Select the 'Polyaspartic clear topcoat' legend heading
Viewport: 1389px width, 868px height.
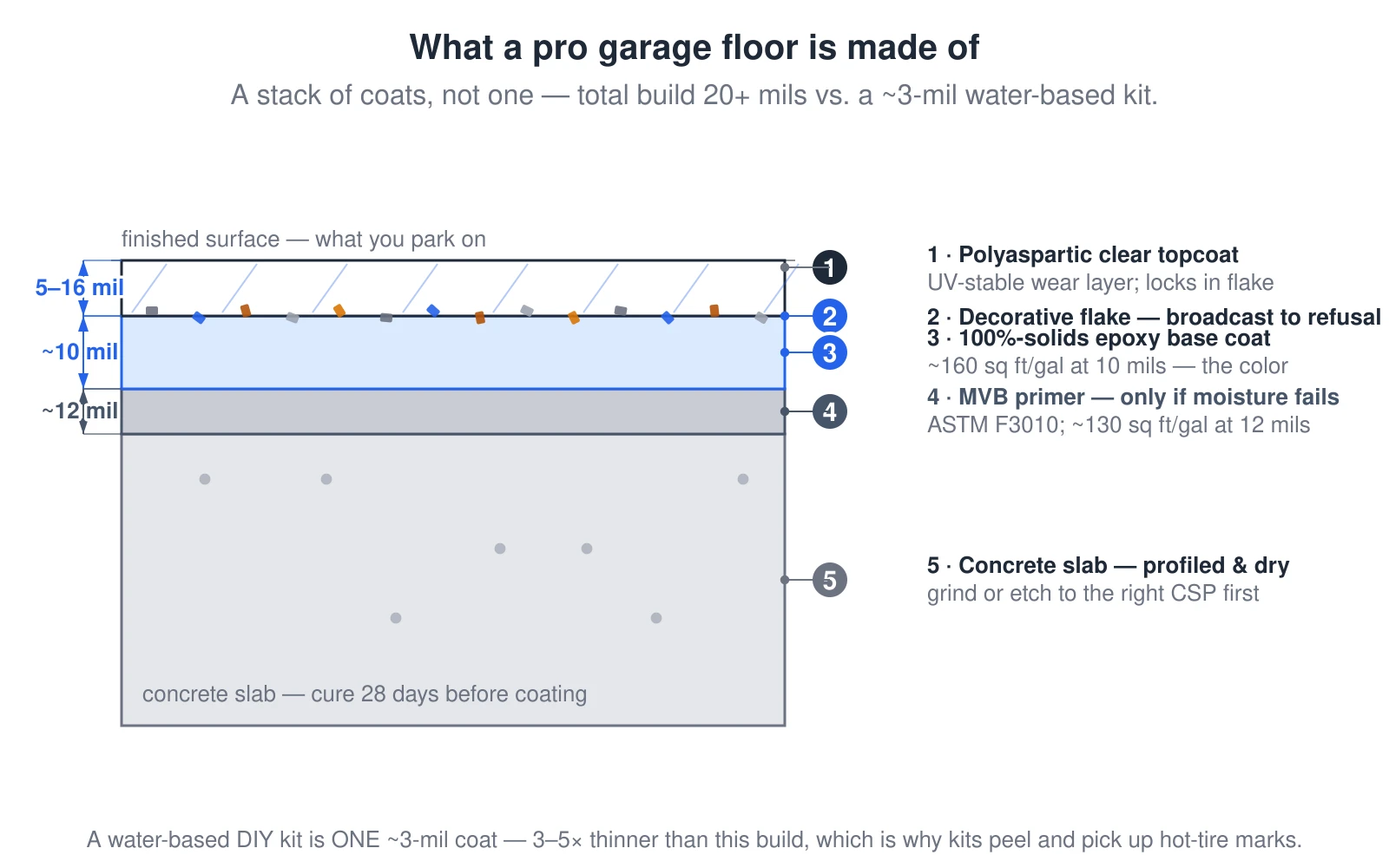pos(1083,255)
